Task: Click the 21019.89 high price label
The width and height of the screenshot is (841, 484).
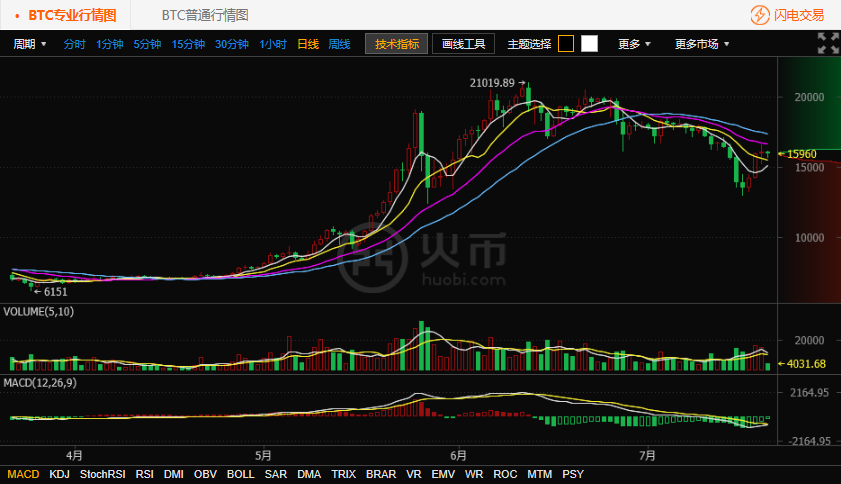Action: 492,83
